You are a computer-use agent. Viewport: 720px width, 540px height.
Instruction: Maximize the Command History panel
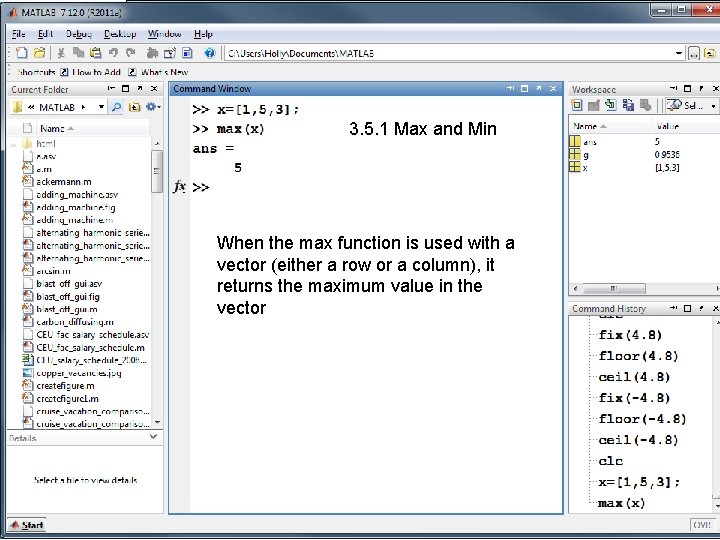pos(687,308)
